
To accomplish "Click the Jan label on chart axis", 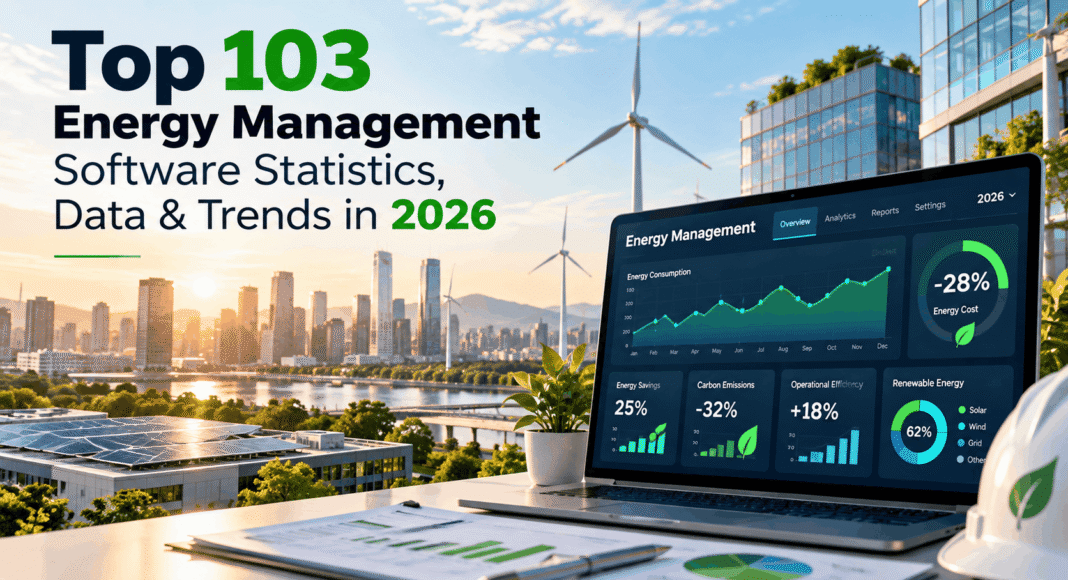I will 634,354.
